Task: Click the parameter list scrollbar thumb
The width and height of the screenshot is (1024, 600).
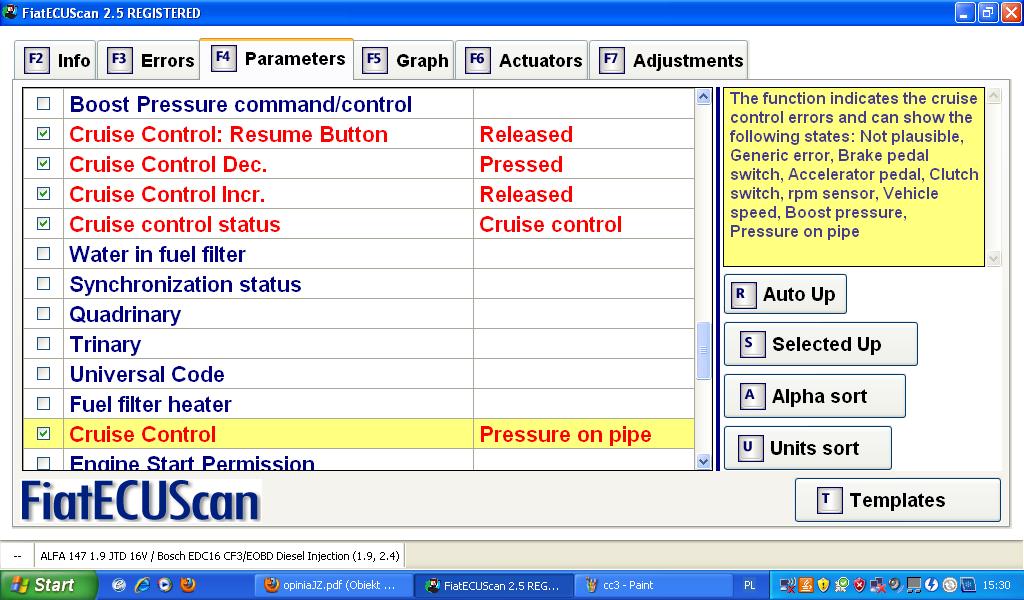Action: [703, 351]
